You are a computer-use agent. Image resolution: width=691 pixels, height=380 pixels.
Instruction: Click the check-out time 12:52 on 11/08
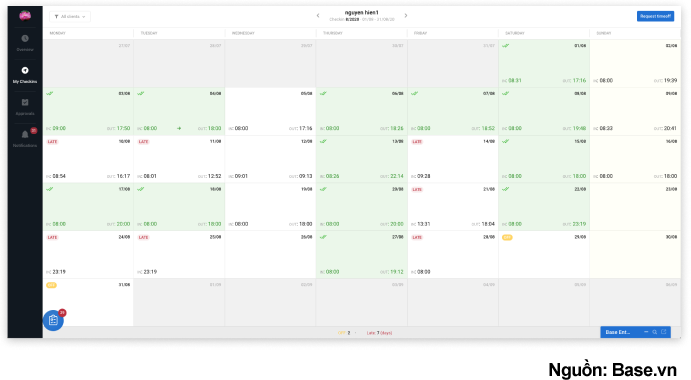pos(215,176)
